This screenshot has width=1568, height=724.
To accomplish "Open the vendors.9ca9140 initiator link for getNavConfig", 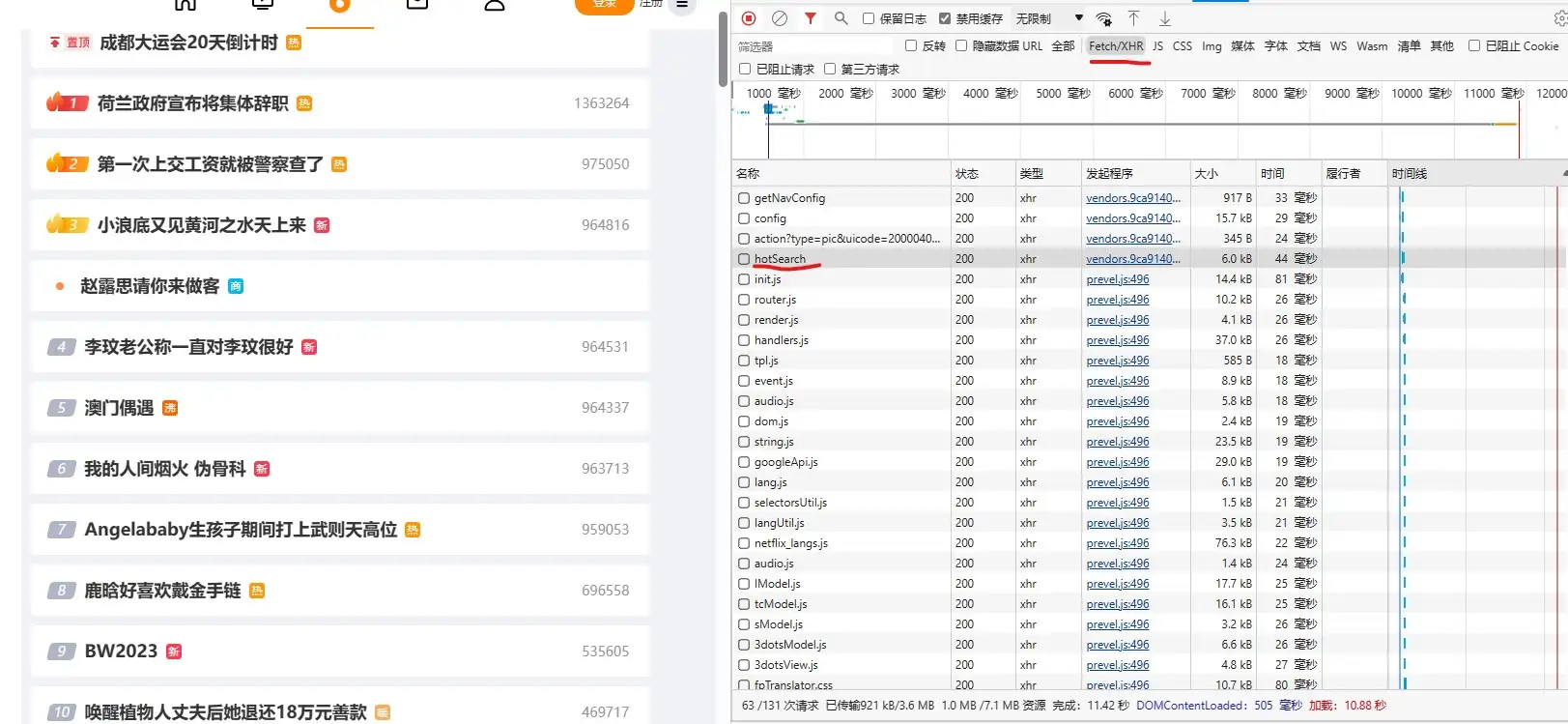I will coord(1132,198).
